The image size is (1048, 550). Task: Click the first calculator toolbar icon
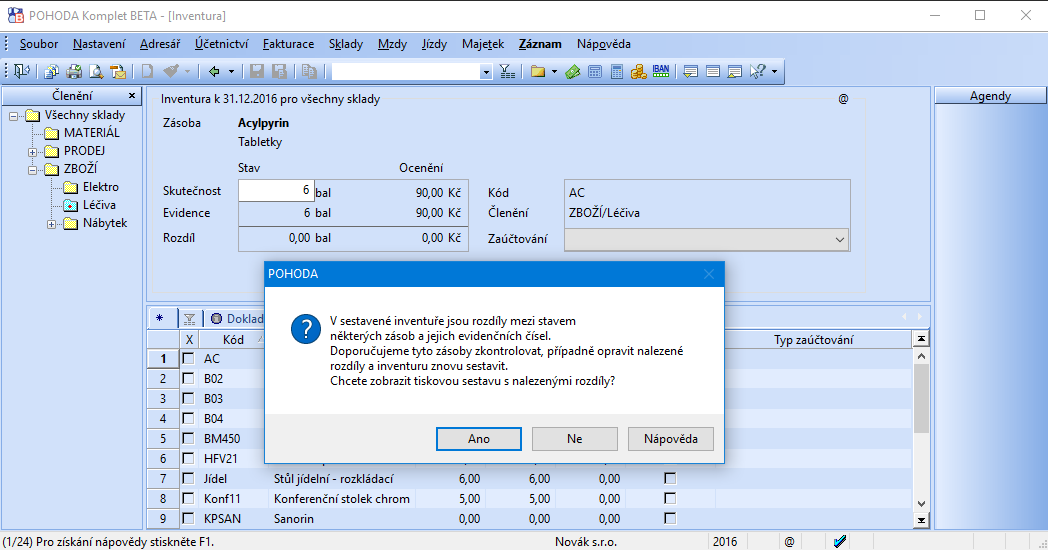pos(595,72)
